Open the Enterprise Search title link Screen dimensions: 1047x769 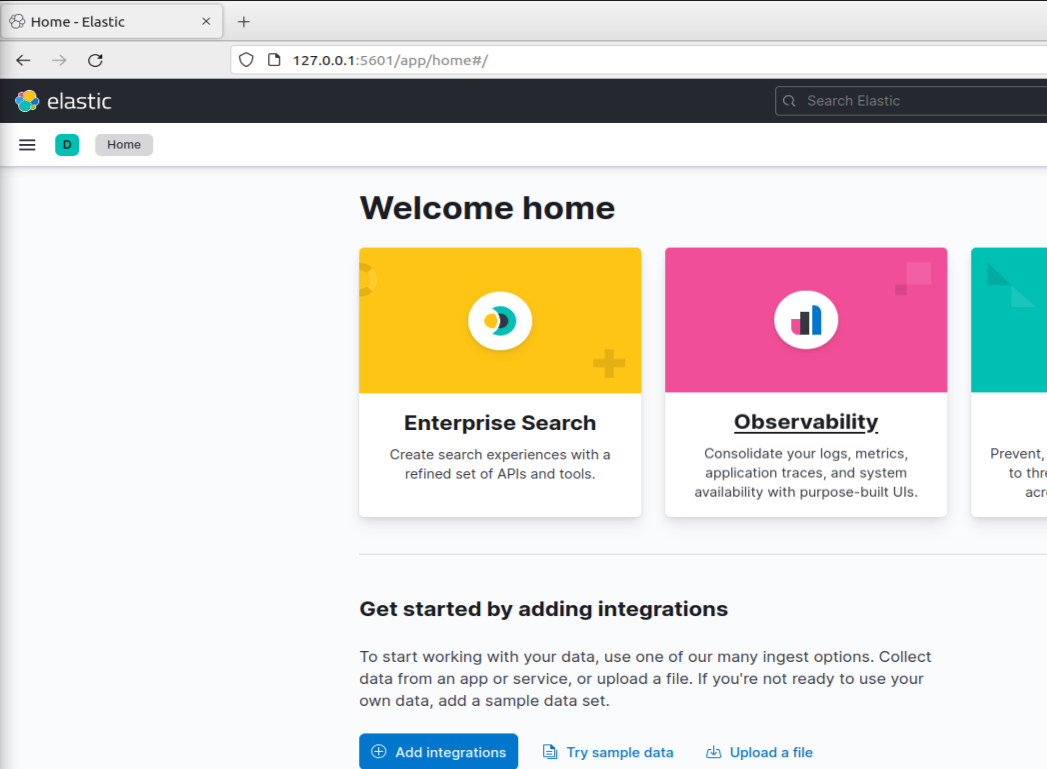click(x=500, y=423)
